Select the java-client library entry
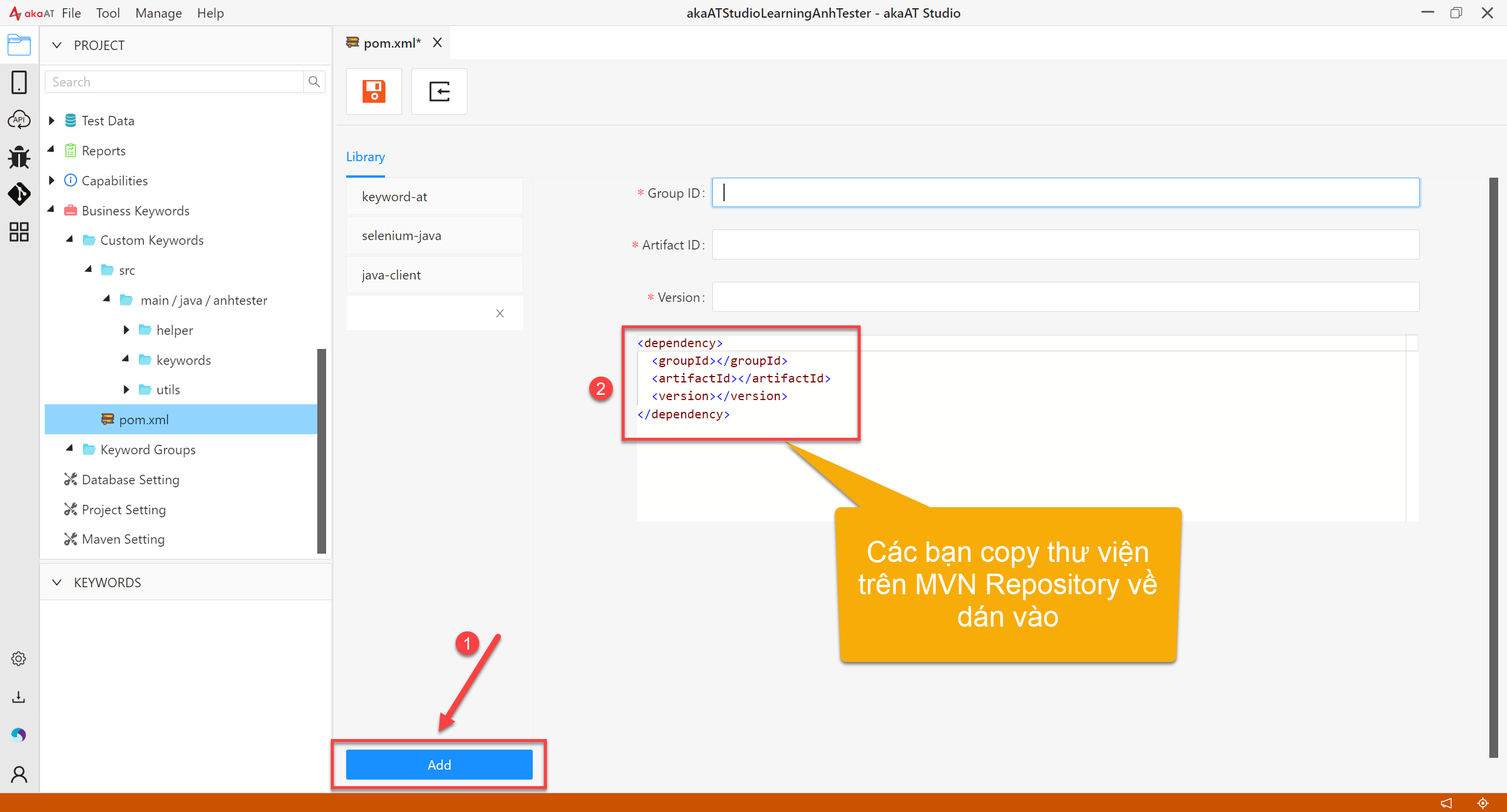This screenshot has width=1507, height=812. pyautogui.click(x=434, y=275)
